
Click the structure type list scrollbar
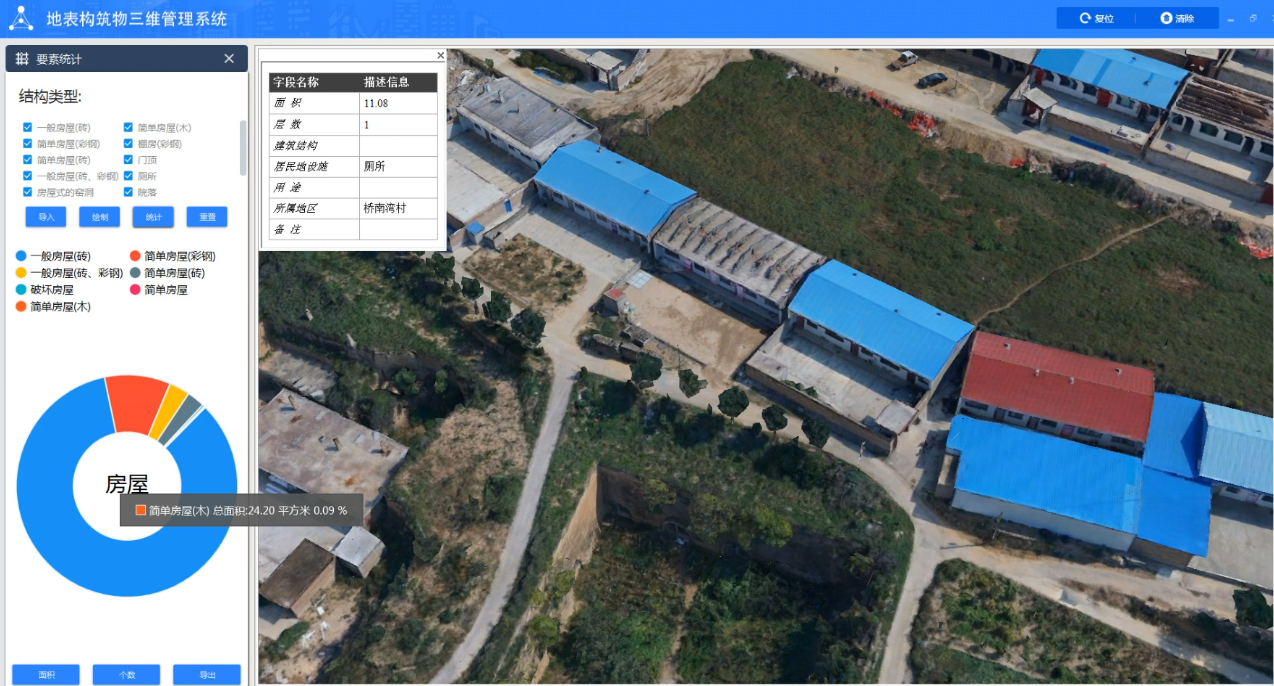[x=242, y=148]
